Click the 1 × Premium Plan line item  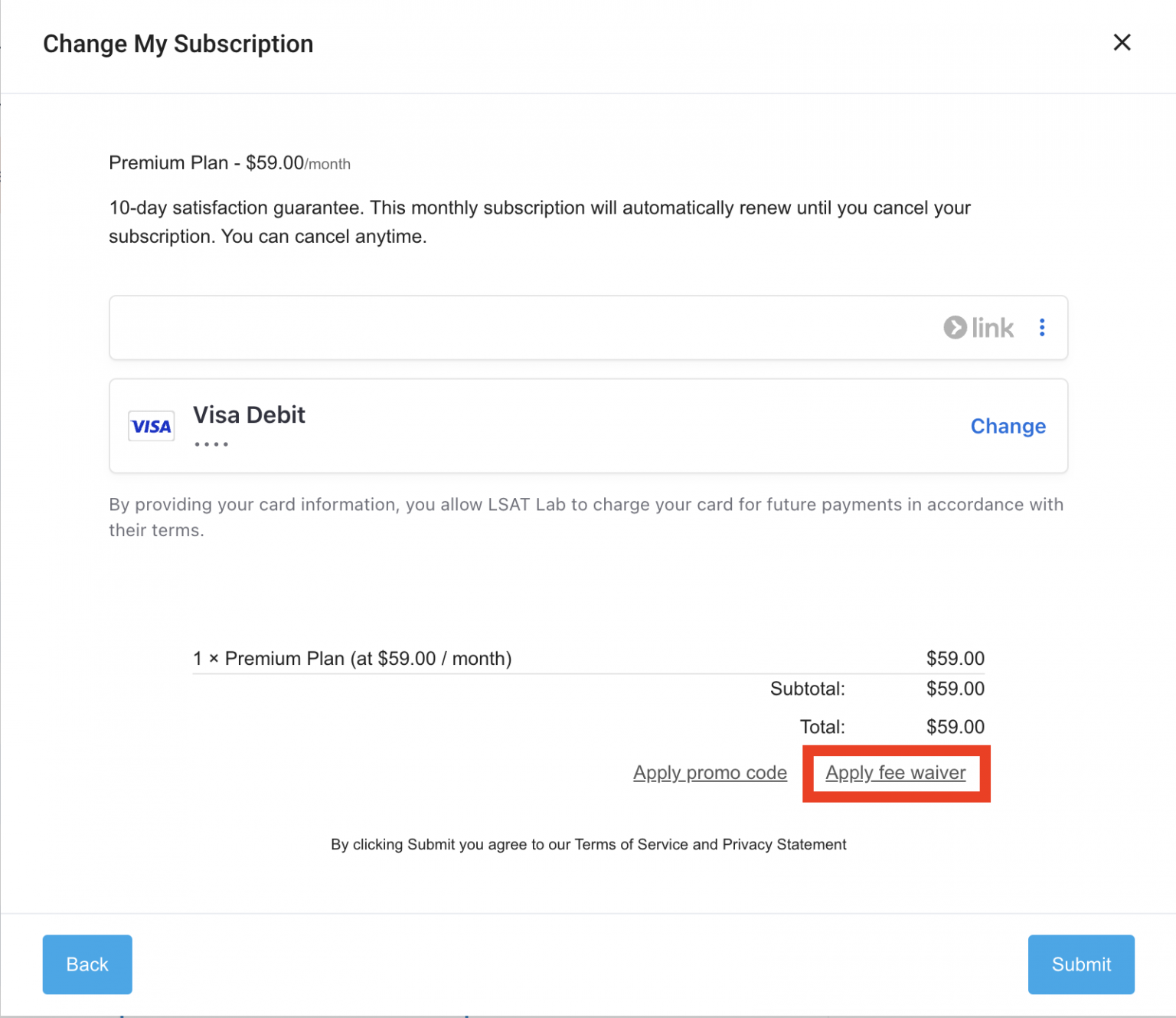pyautogui.click(x=352, y=659)
